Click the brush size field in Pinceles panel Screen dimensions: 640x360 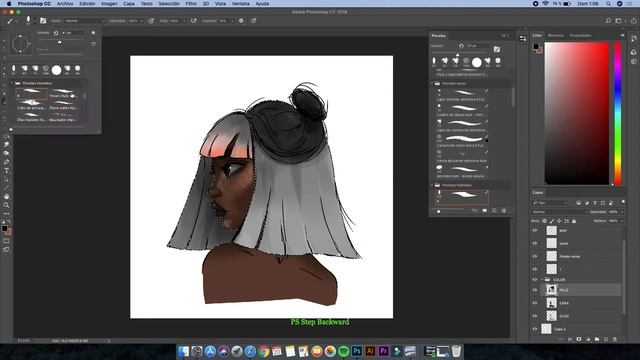tap(478, 46)
